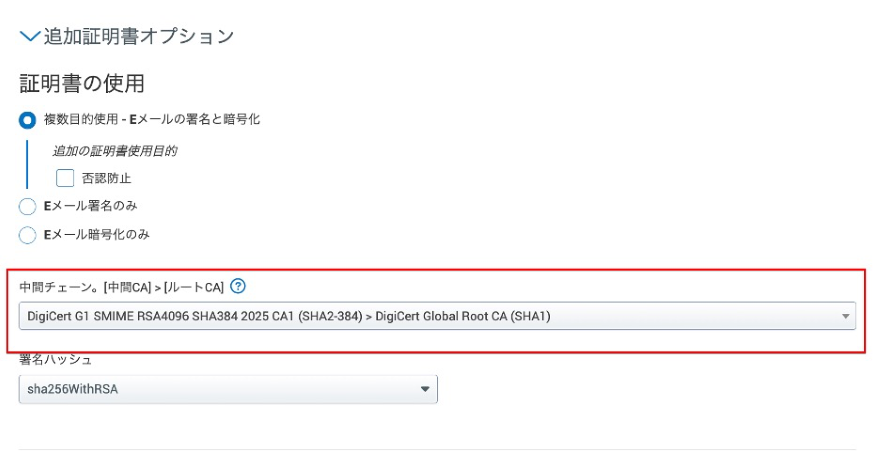This screenshot has width=880, height=455.
Task: Open the DigiCert G1 SMIME intermediate chain dropdown
Action: [437, 316]
